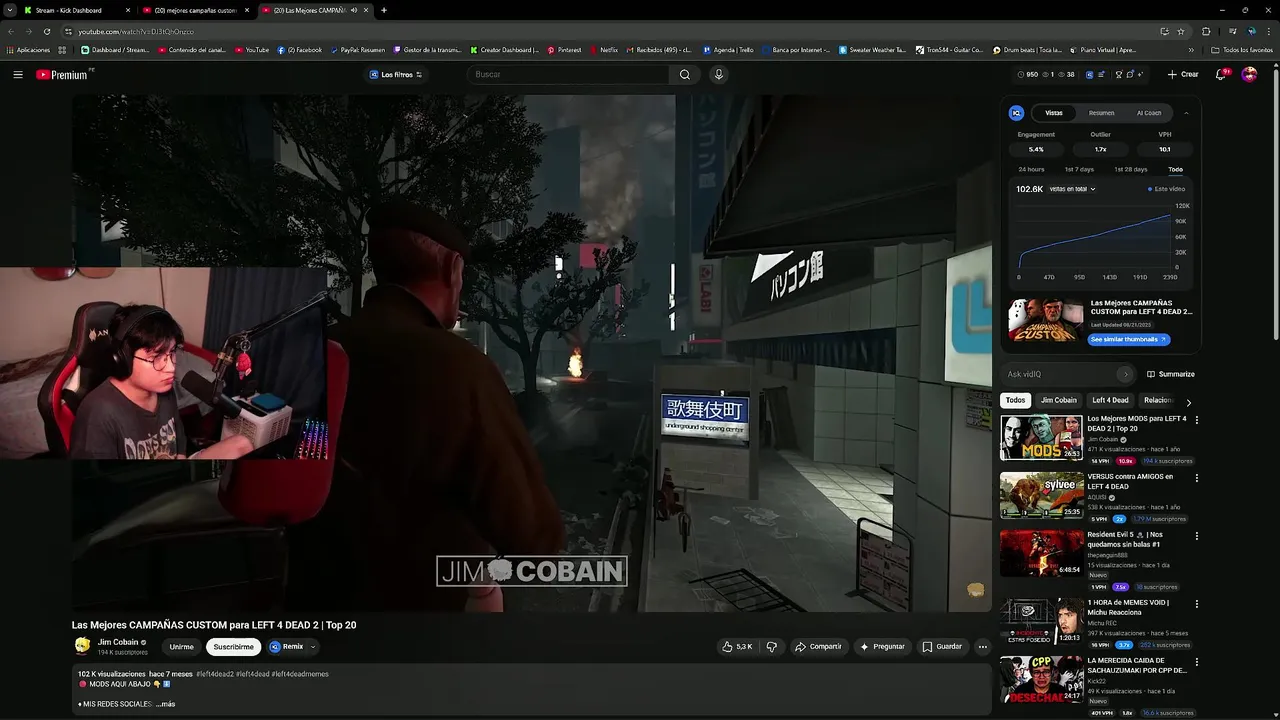Select the Todos filter chip
This screenshot has width=1280, height=720.
[1015, 400]
